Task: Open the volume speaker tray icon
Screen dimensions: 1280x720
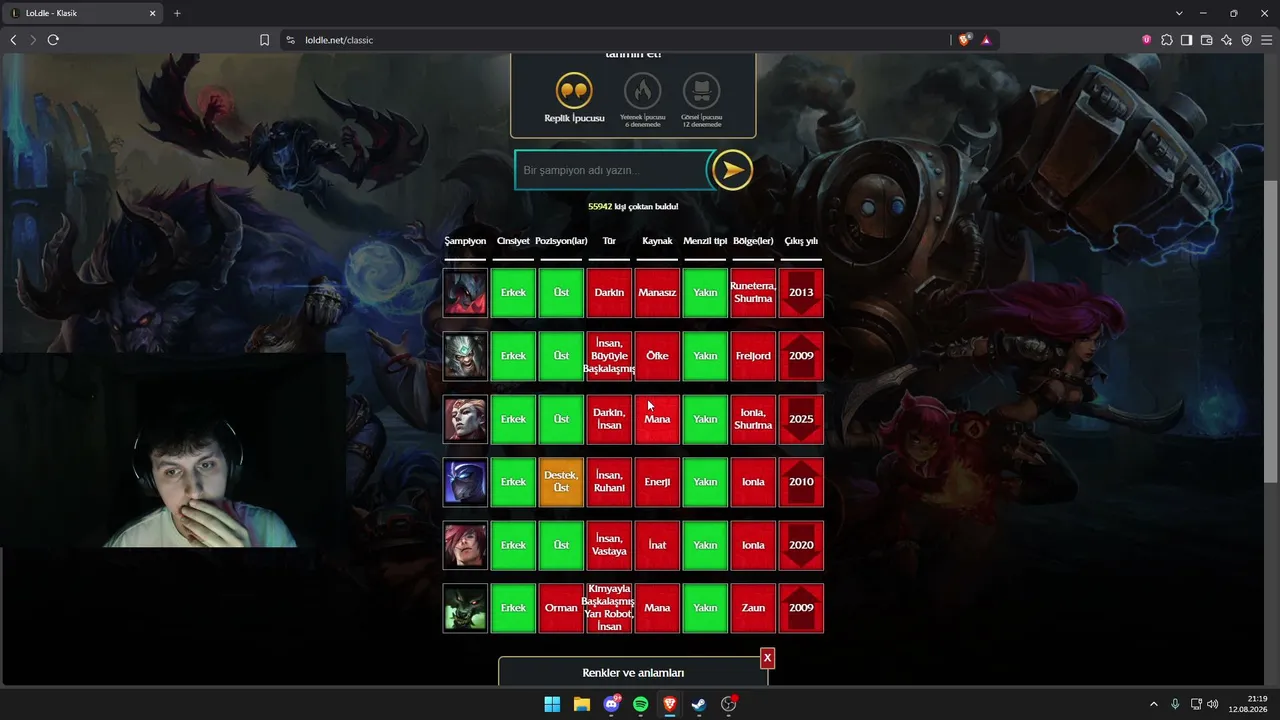Action: (1213, 704)
